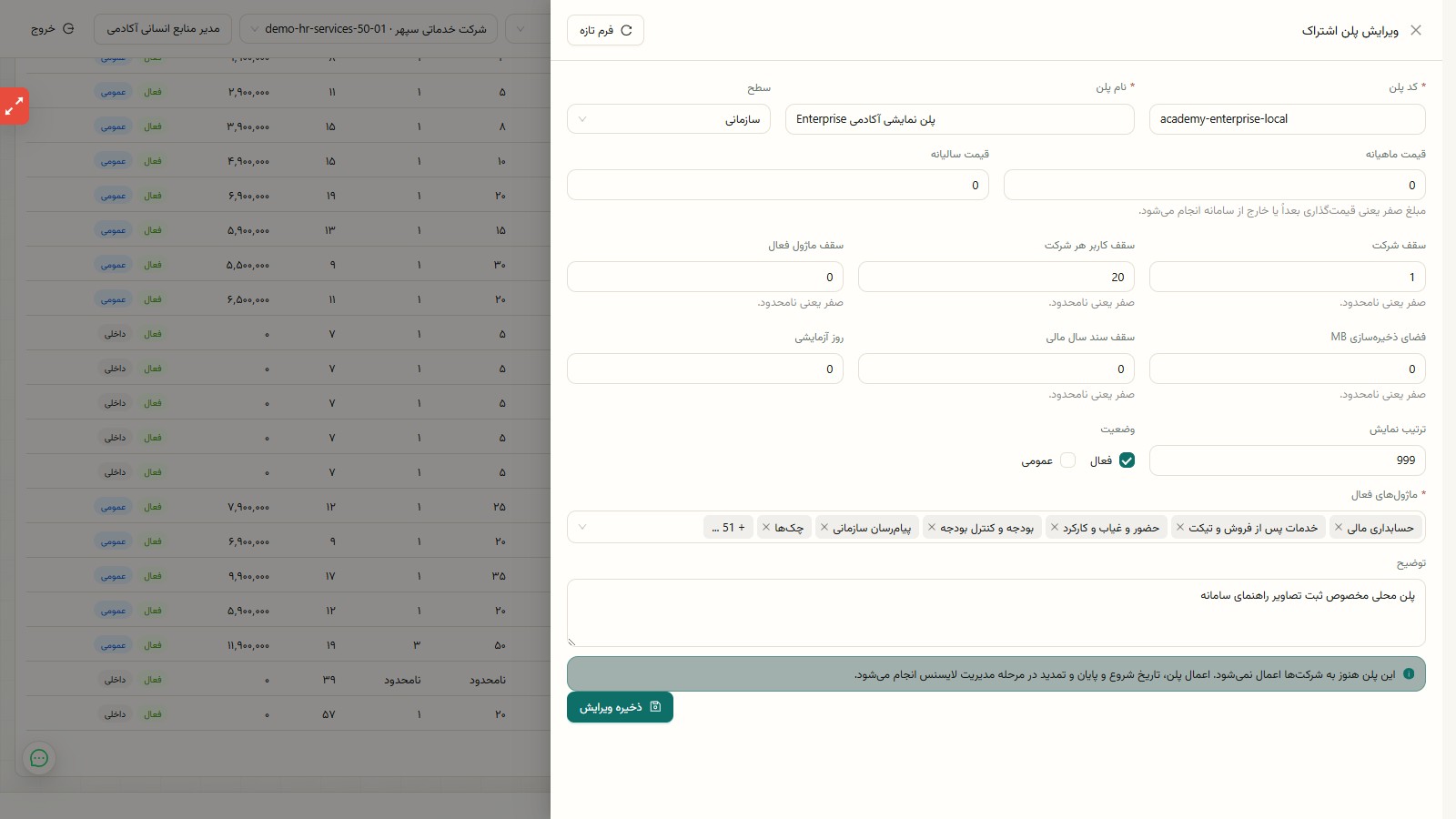Click the فرم تازه refresh button
This screenshot has width=1456, height=819.
pos(605,30)
